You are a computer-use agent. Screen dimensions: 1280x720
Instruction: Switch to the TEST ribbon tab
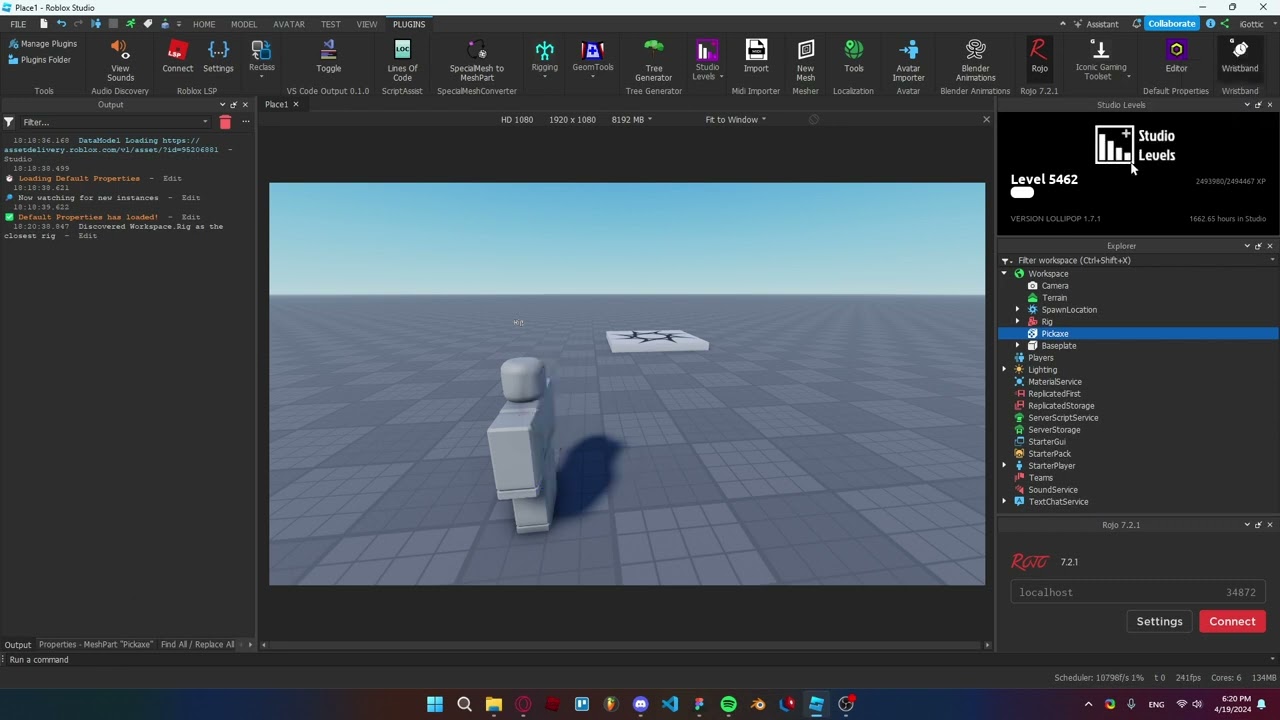coord(330,24)
